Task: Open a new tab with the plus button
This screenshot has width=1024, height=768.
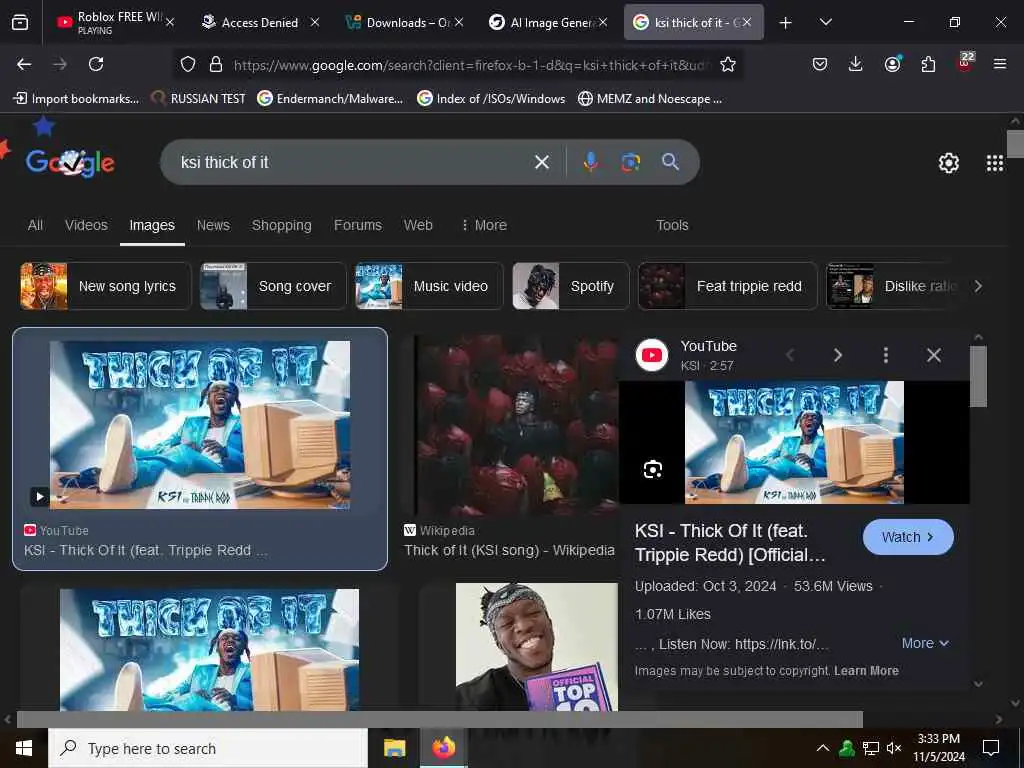Action: [x=786, y=23]
